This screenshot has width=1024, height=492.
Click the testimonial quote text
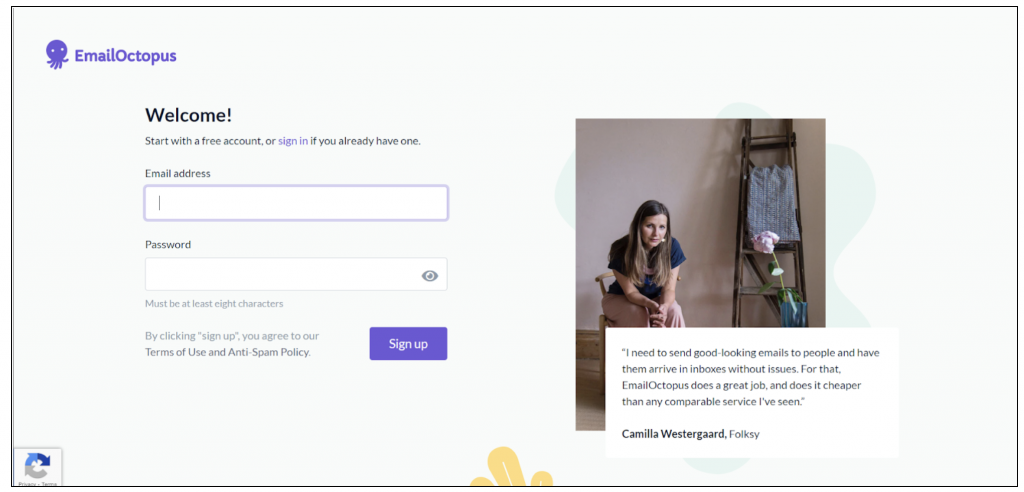750,377
